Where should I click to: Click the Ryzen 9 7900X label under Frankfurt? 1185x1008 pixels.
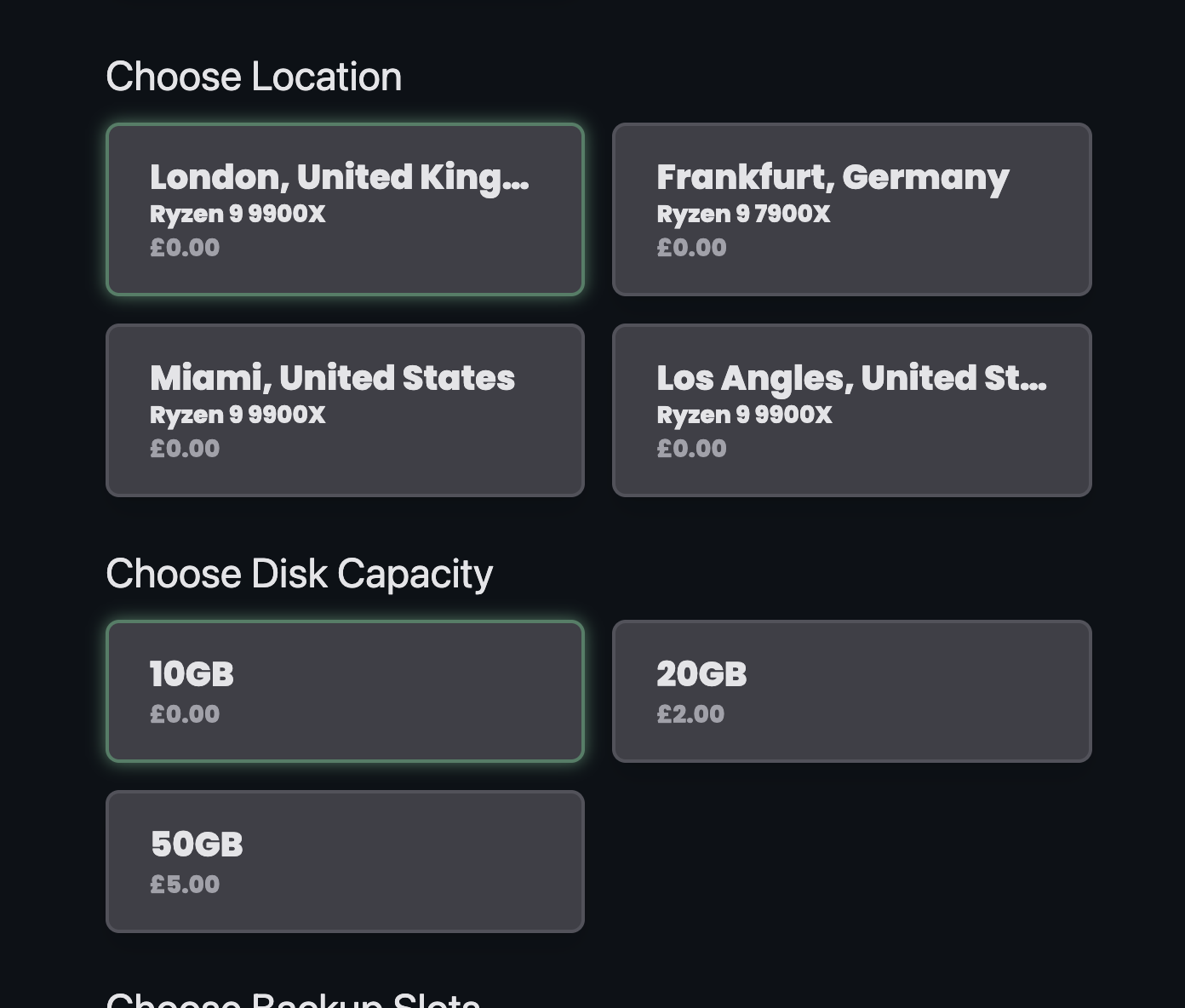[x=744, y=215]
